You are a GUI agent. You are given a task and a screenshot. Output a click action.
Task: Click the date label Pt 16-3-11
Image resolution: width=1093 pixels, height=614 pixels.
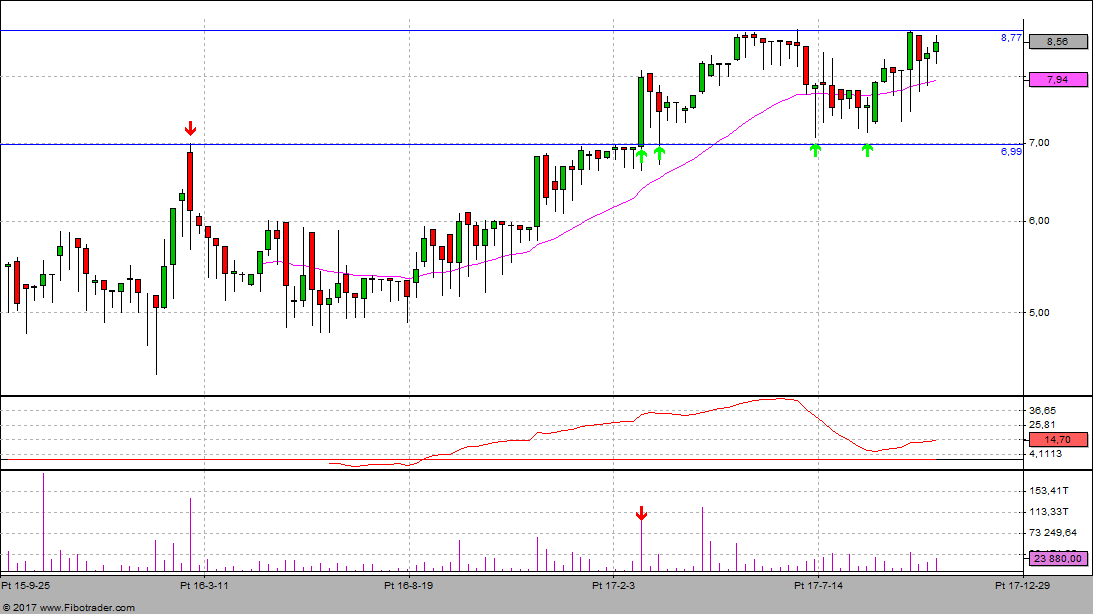pyautogui.click(x=204, y=585)
